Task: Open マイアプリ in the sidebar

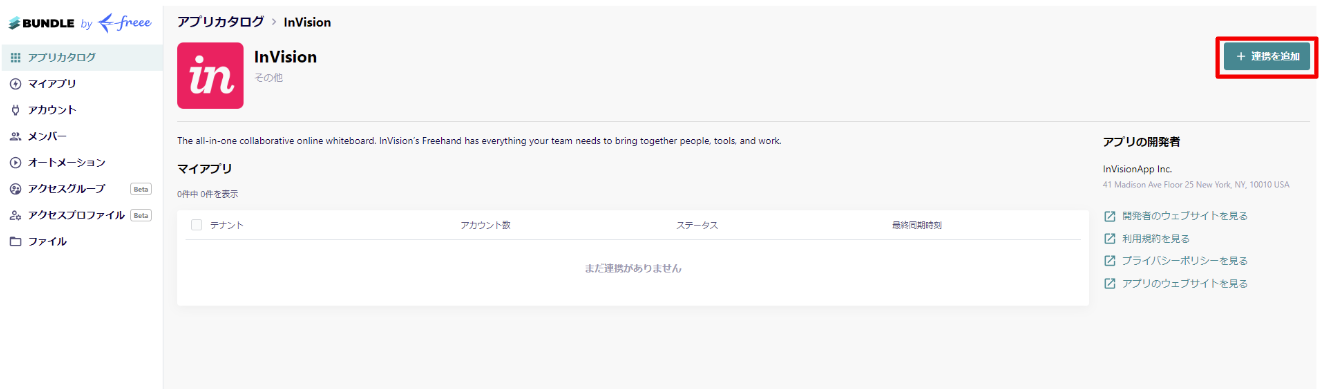Action: coord(81,84)
